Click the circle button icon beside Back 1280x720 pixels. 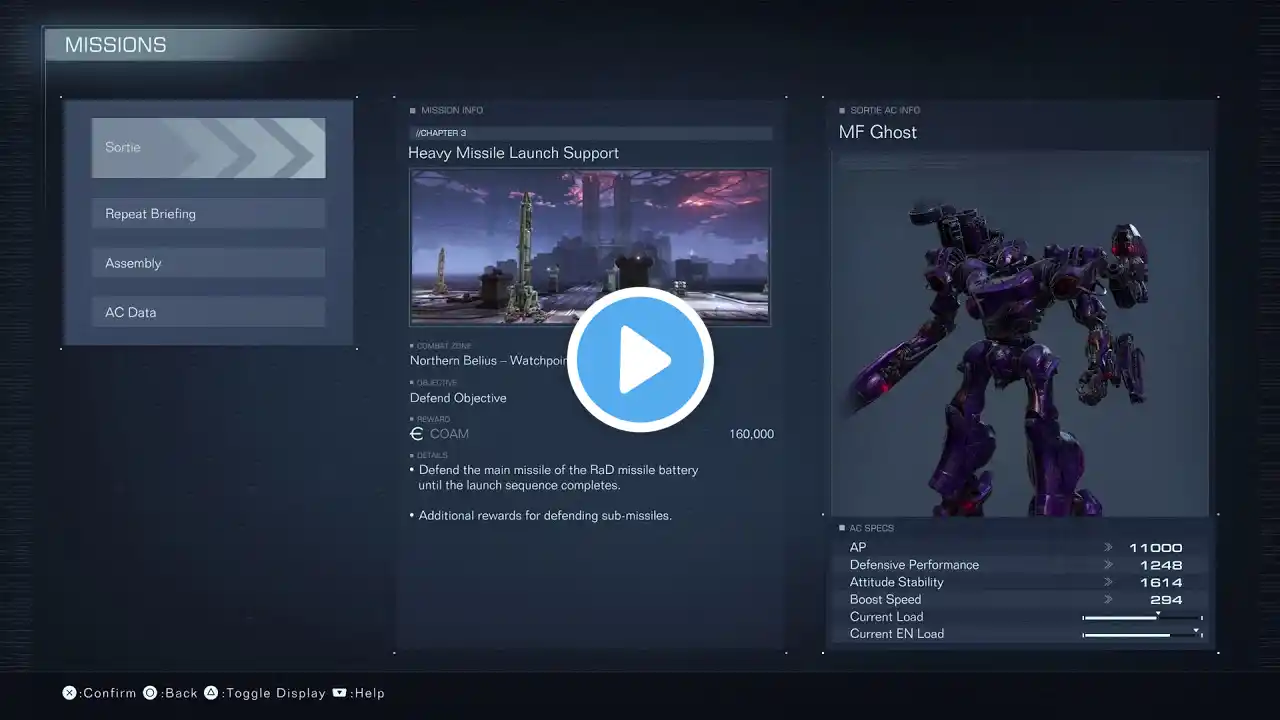150,693
